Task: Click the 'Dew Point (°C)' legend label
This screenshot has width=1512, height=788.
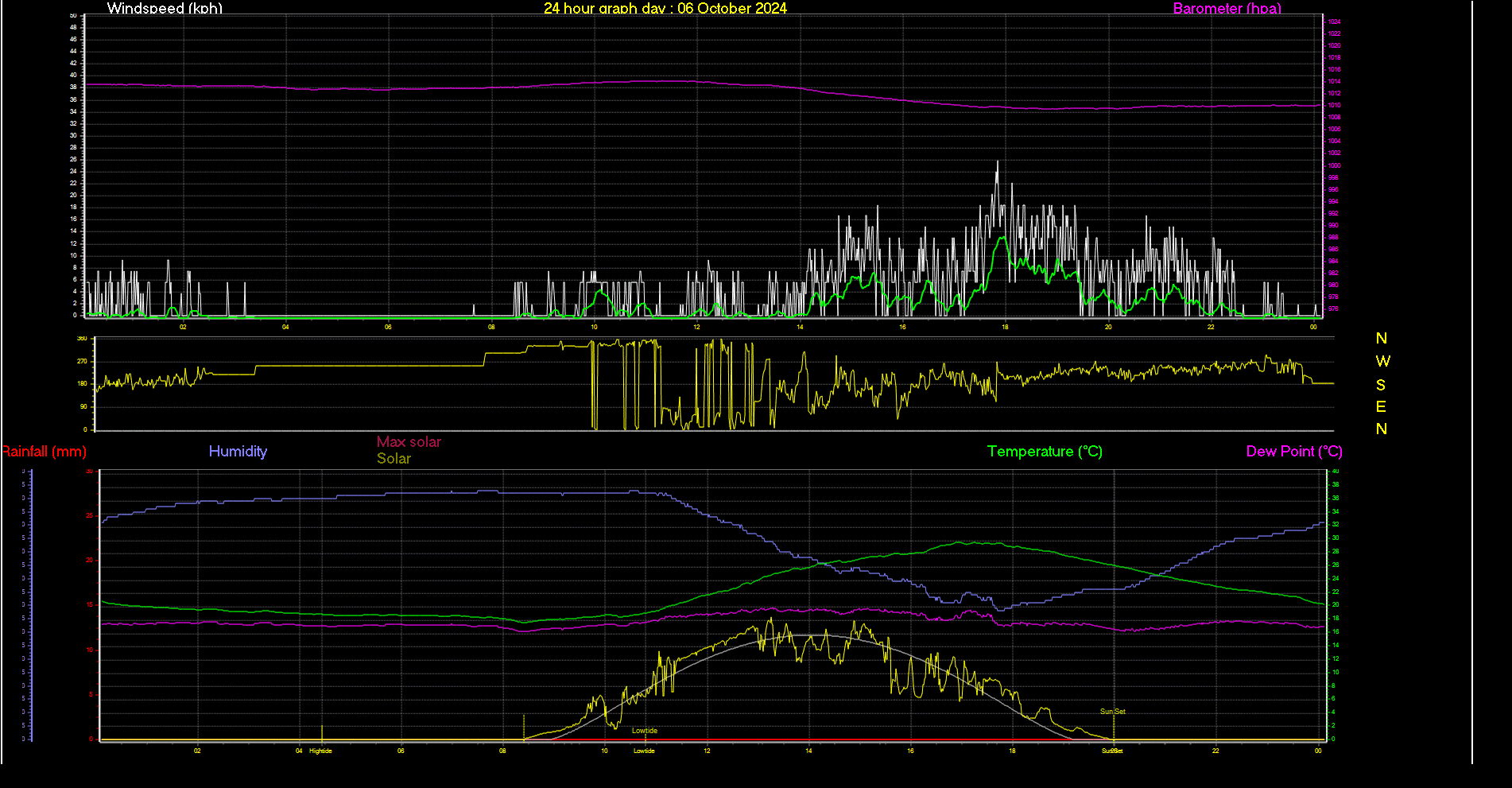Action: [1294, 452]
